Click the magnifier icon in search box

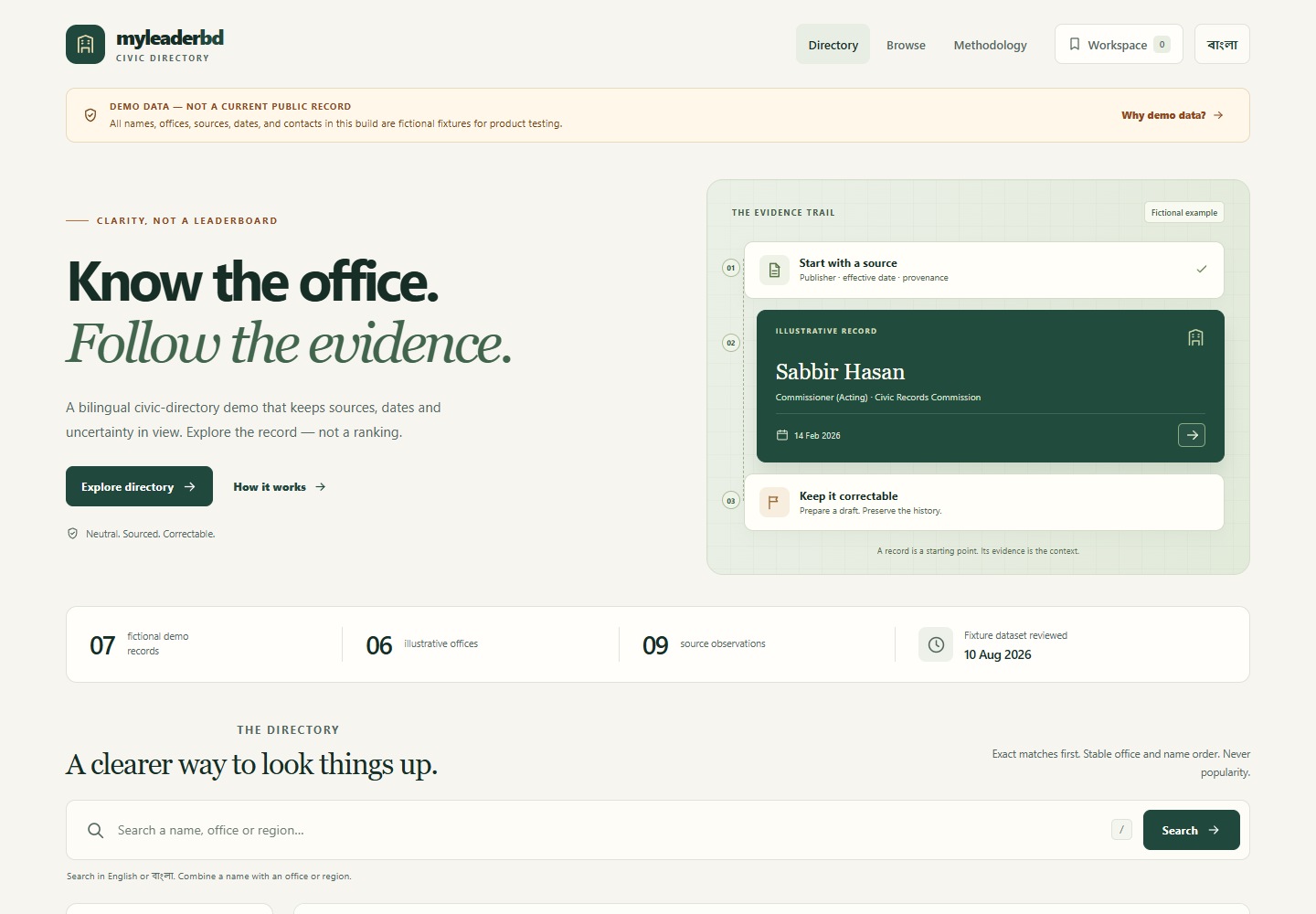coord(95,830)
